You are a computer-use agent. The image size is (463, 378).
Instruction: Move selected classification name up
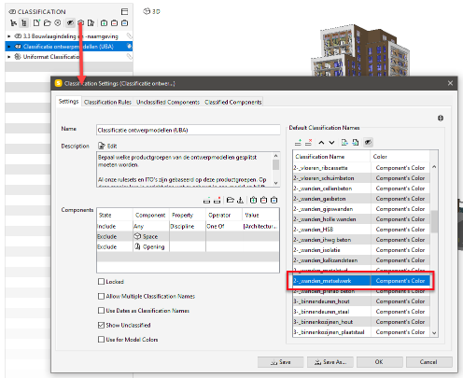(321, 143)
